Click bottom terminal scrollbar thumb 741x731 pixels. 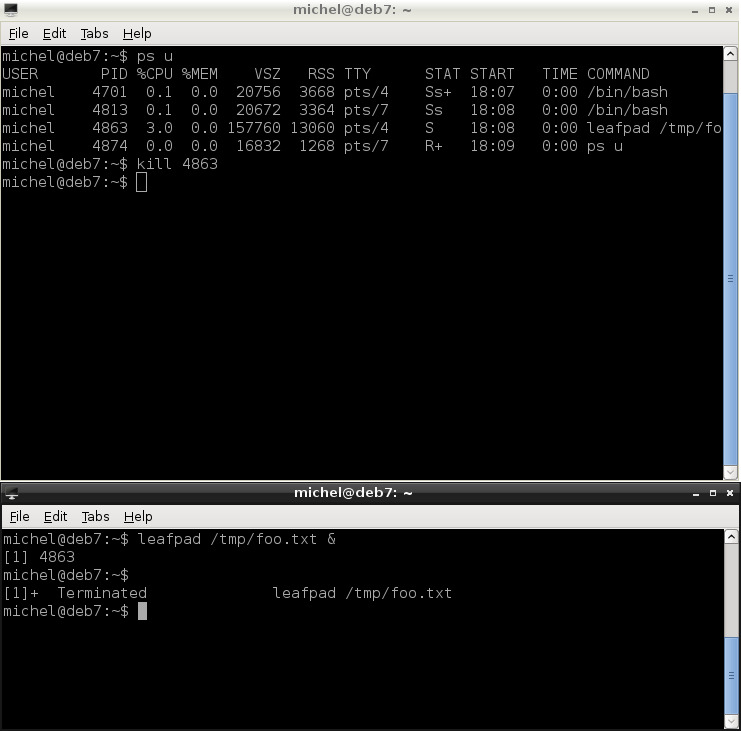click(731, 676)
